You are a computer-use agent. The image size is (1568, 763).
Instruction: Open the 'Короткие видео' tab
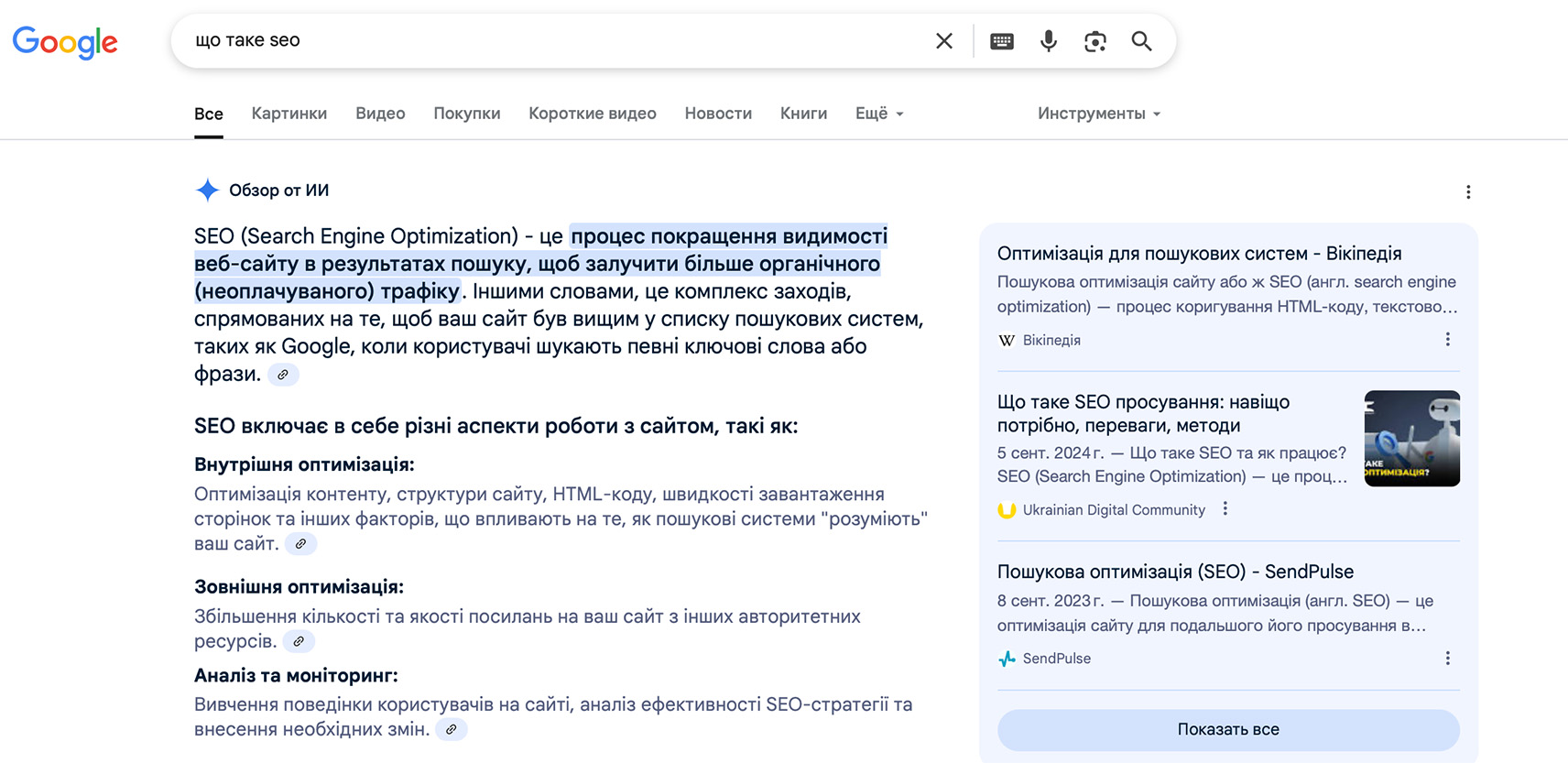click(x=593, y=114)
